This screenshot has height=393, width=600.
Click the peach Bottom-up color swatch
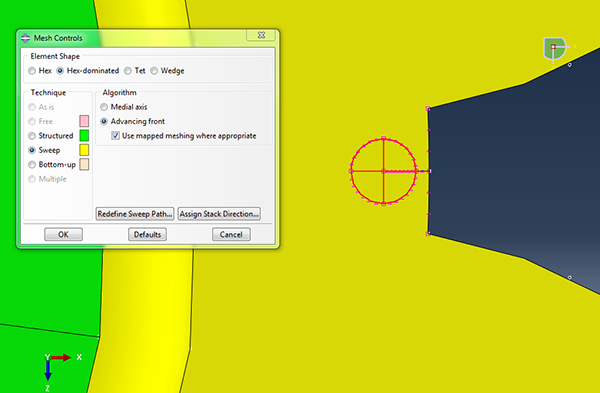(84, 165)
